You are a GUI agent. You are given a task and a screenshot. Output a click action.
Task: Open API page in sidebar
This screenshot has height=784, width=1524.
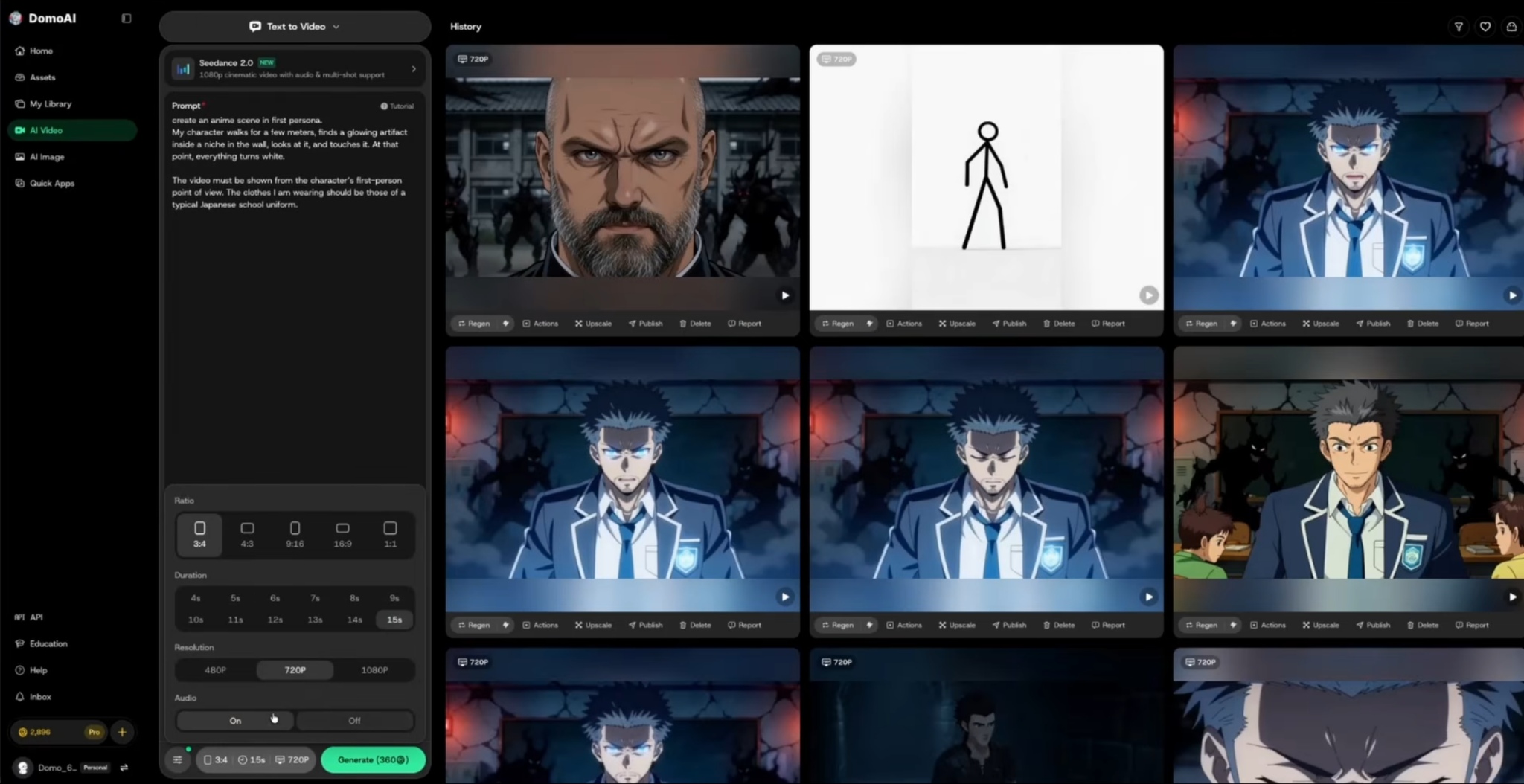[x=72, y=617]
